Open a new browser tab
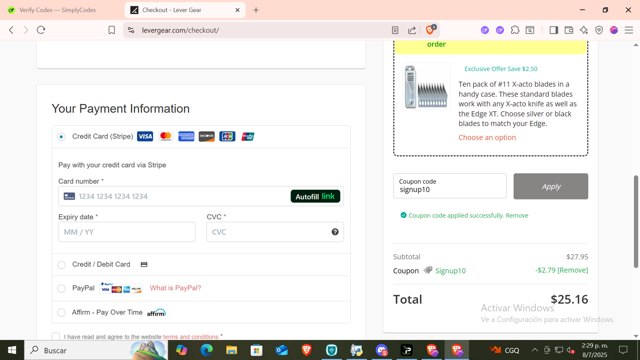The width and height of the screenshot is (640, 360). [256, 10]
